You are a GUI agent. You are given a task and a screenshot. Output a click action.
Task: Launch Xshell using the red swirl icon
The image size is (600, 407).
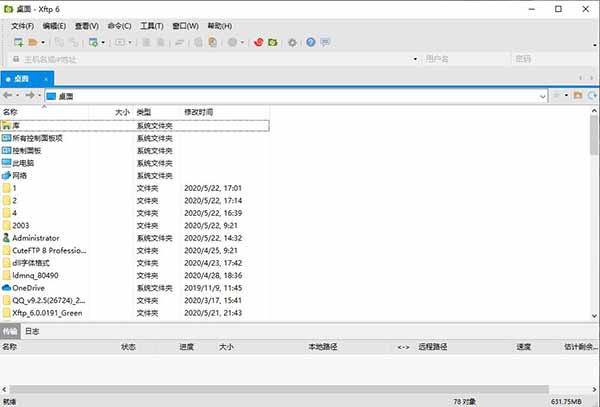point(259,42)
